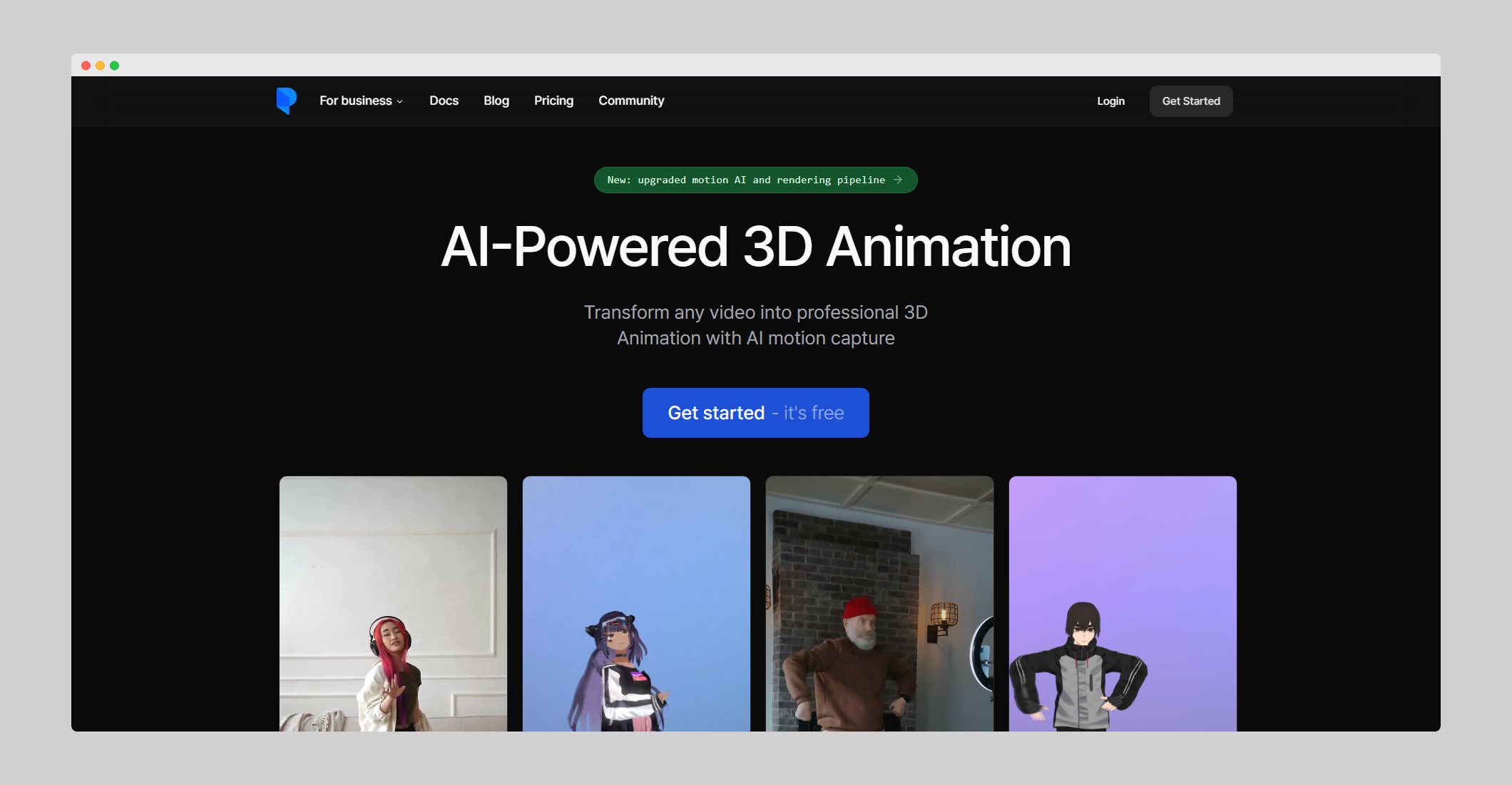Open the red beanie man video thumbnail
The height and width of the screenshot is (785, 1512).
coord(879,604)
